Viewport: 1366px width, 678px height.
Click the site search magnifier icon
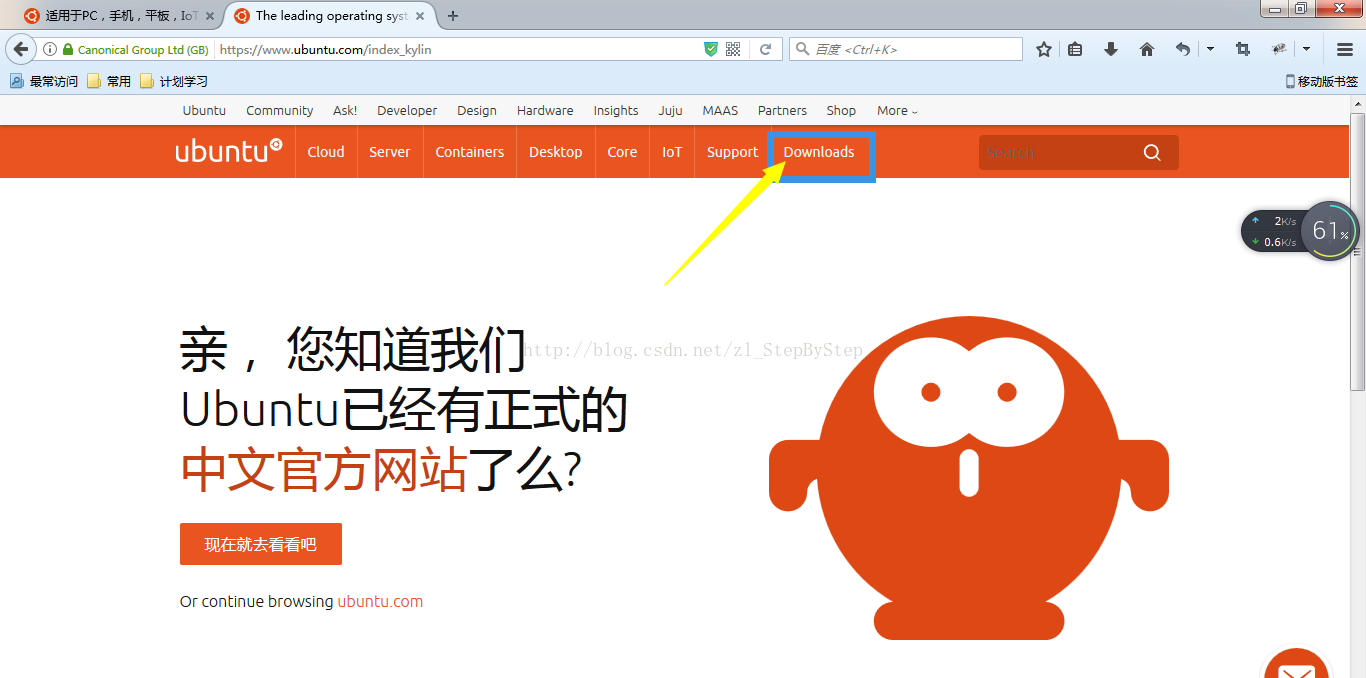[1152, 152]
